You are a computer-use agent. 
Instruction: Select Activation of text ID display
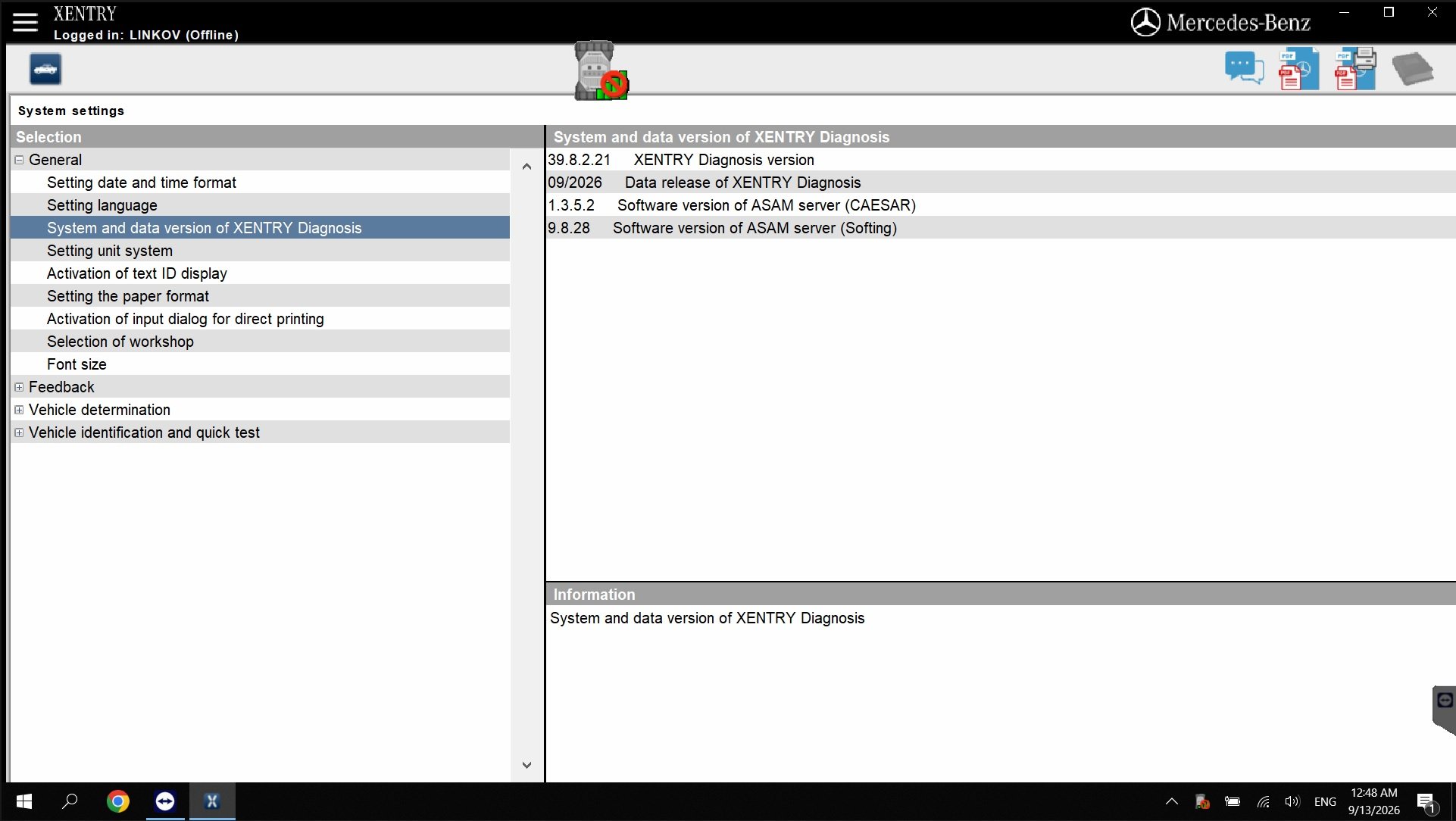[260, 273]
